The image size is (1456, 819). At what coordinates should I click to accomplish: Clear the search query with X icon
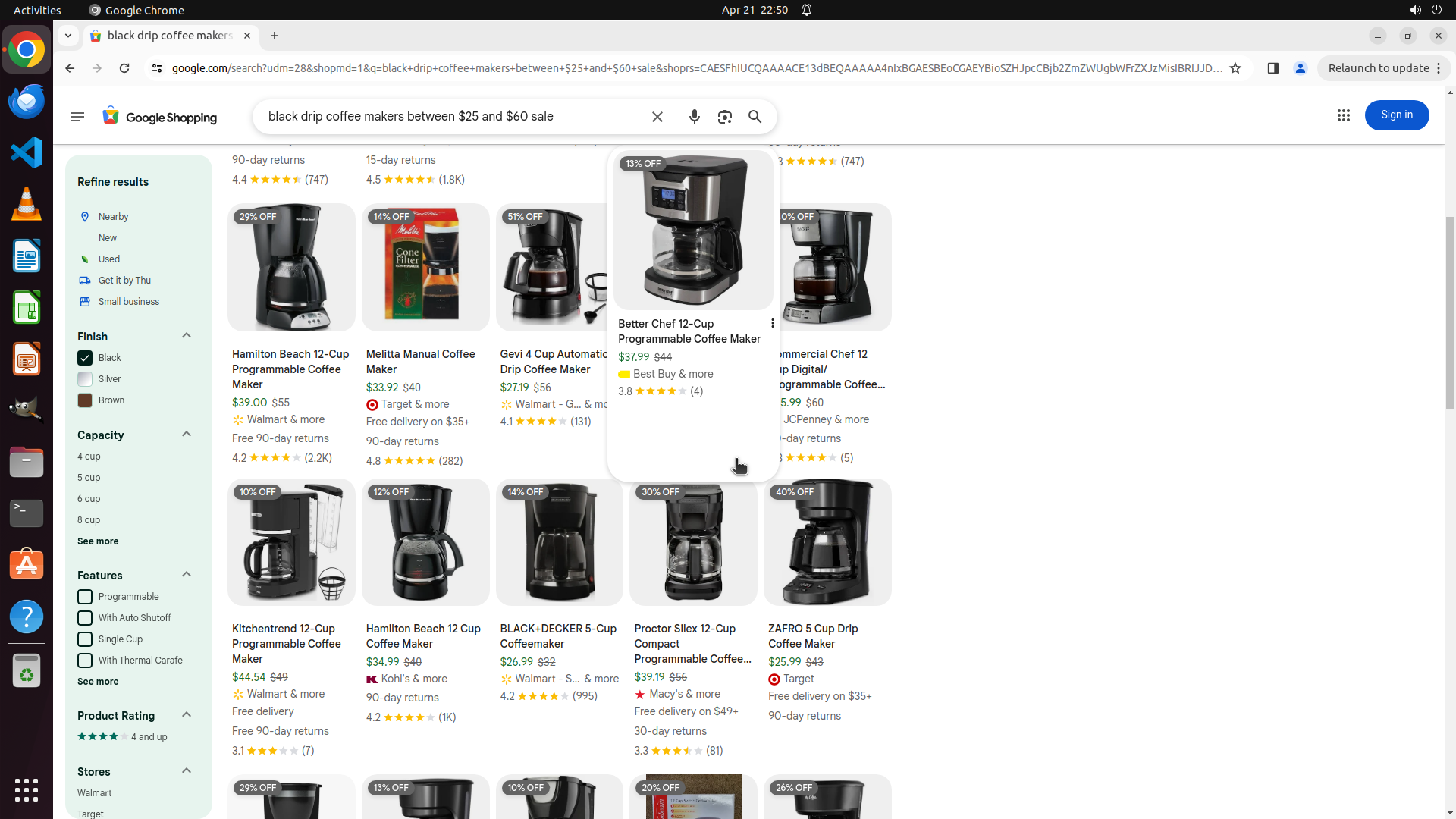[x=657, y=117]
